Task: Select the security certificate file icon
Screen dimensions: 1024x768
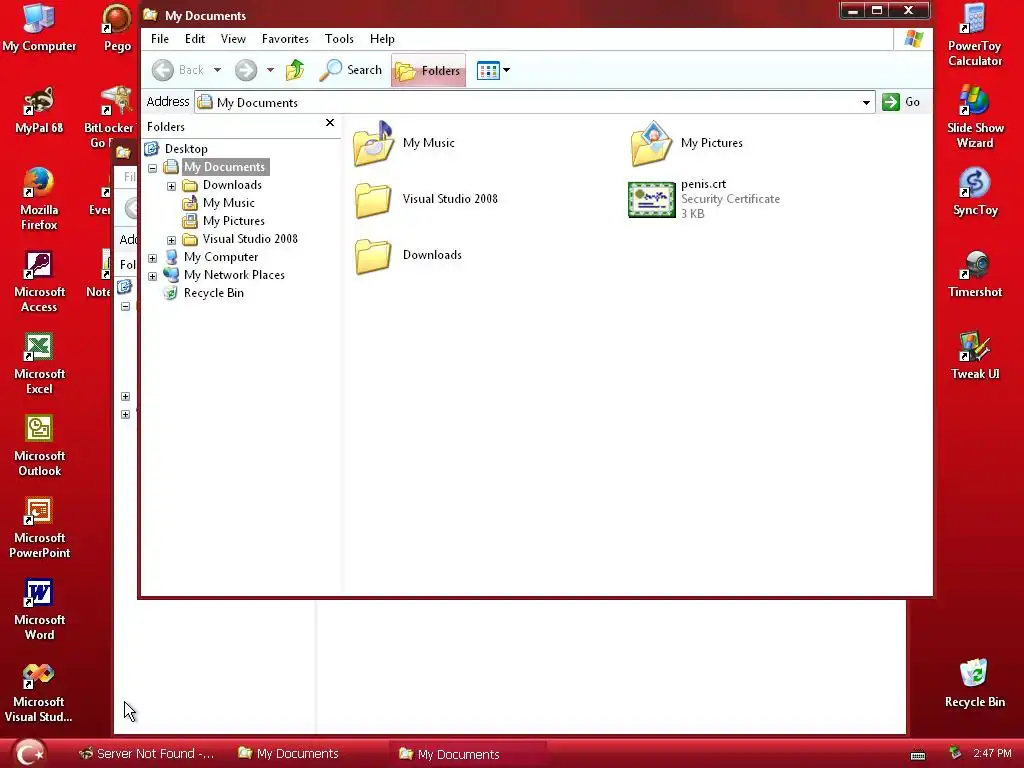Action: pyautogui.click(x=651, y=199)
